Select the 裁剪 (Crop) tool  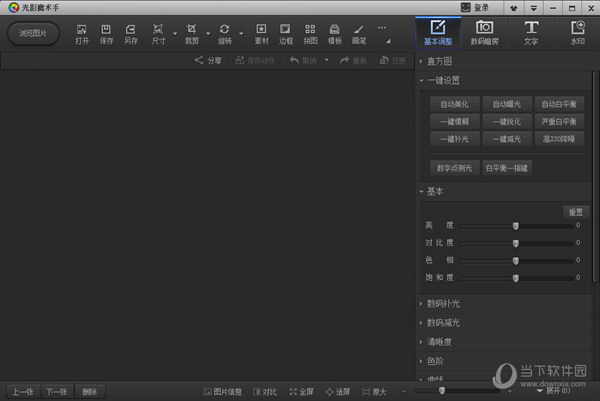191,34
